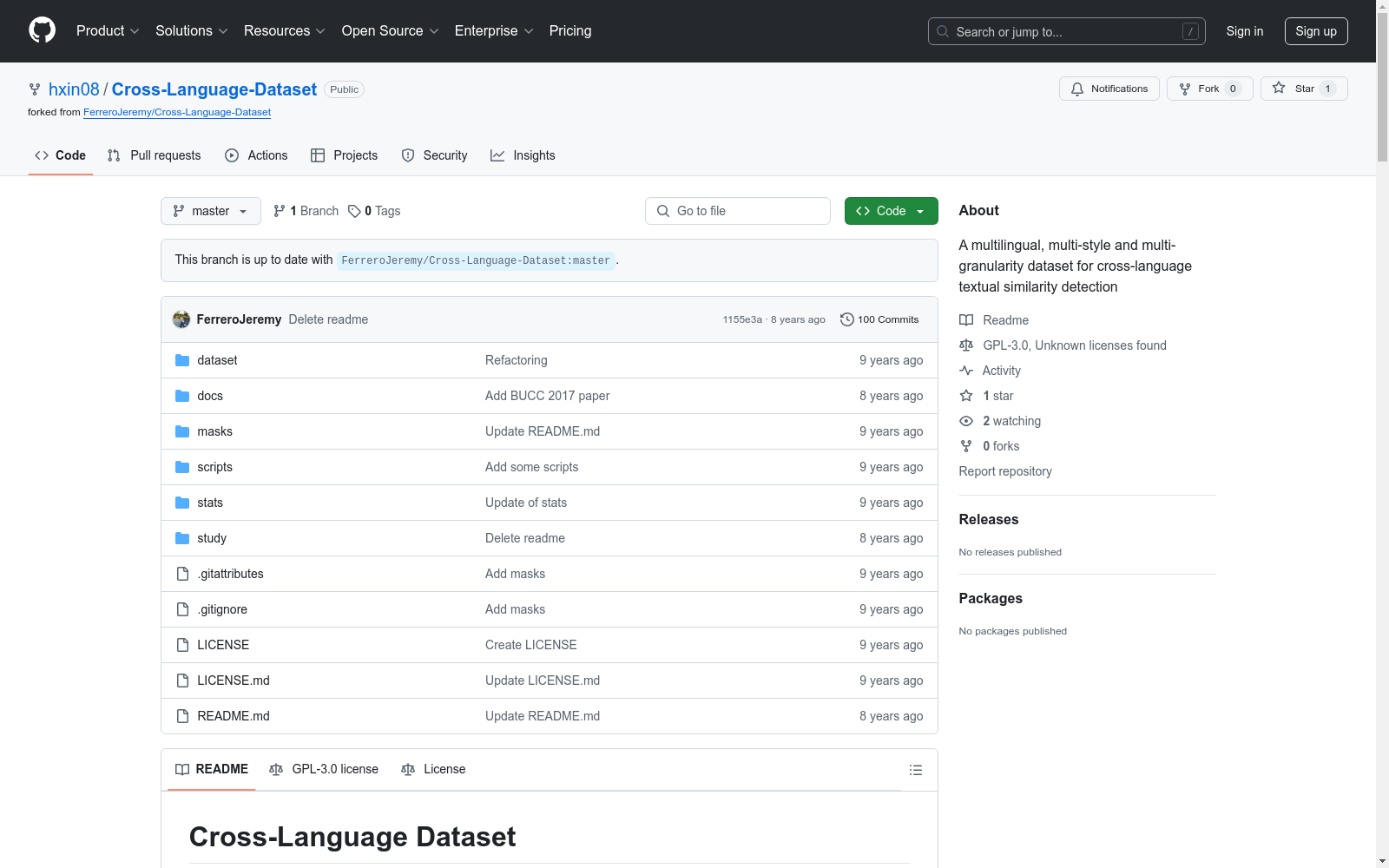
Task: Open FerreroJeremy's avatar image
Action: coord(181,319)
